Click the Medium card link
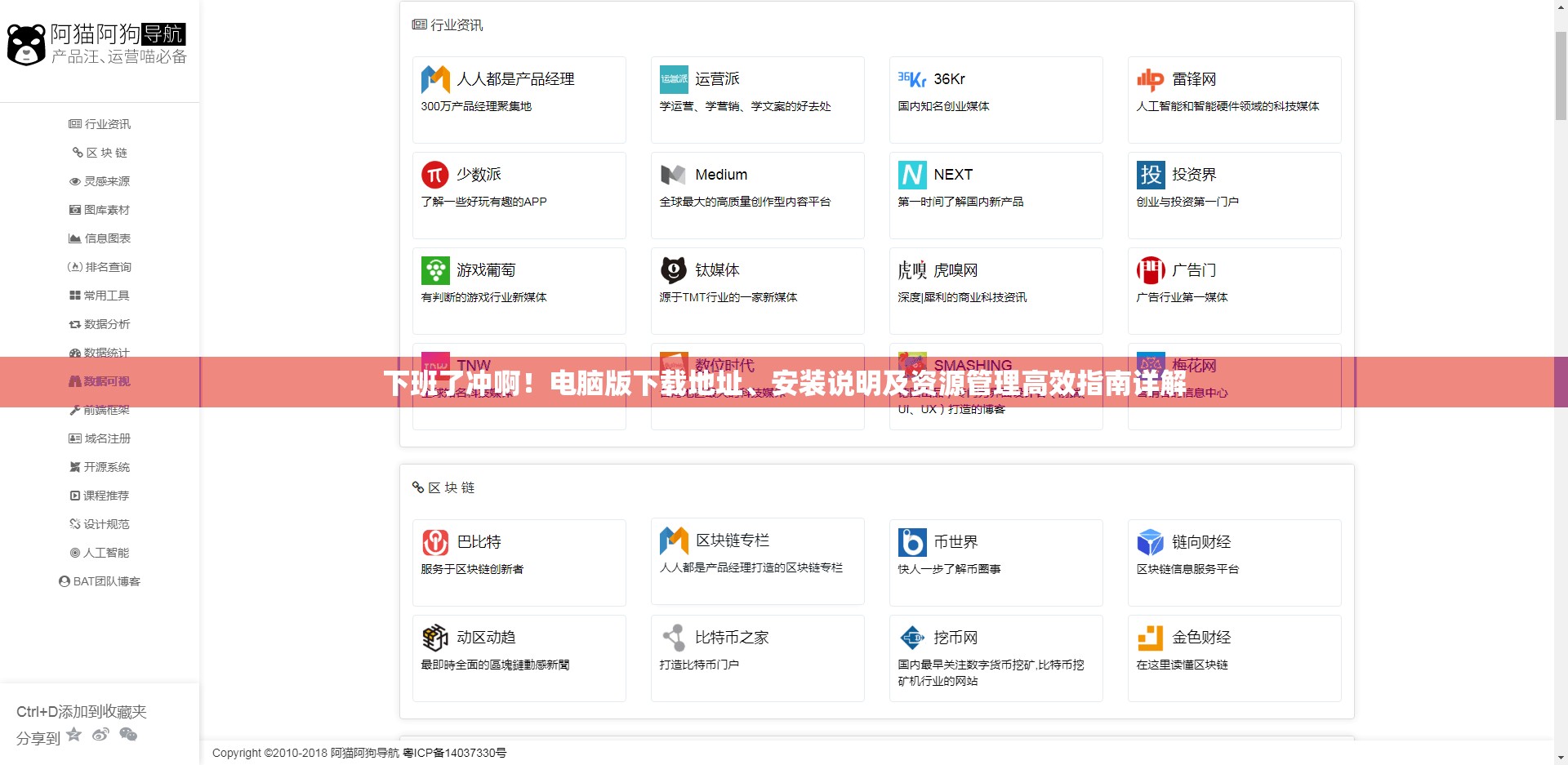Viewport: 1568px width, 765px height. [758, 196]
